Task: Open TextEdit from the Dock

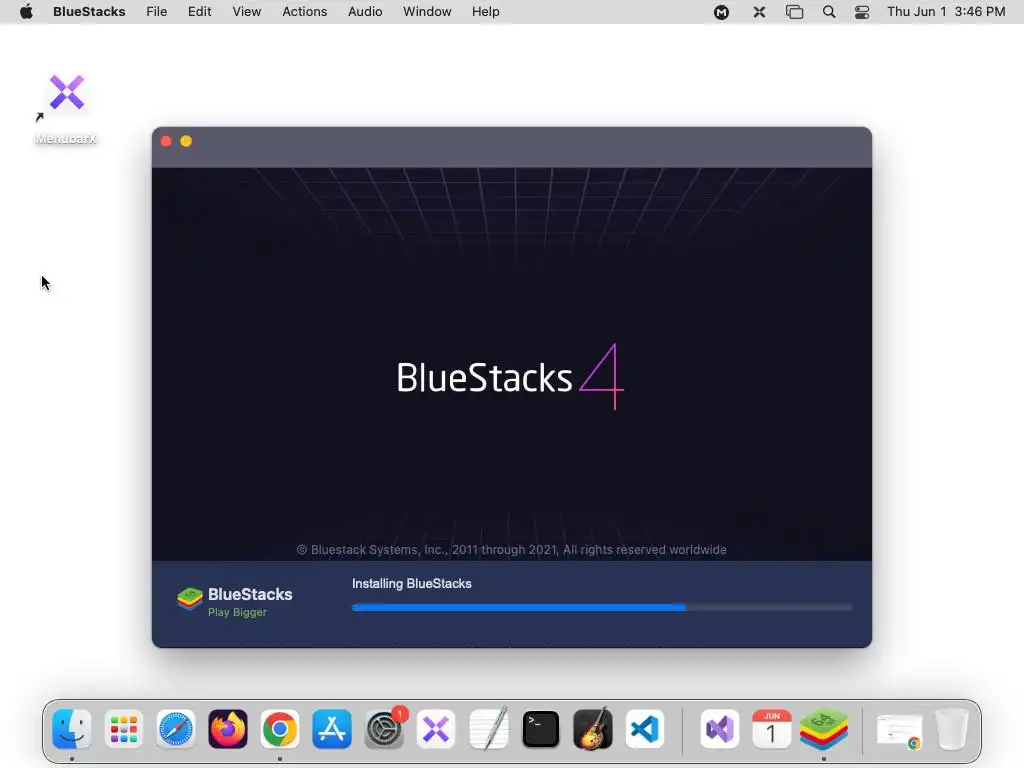Action: click(x=488, y=728)
